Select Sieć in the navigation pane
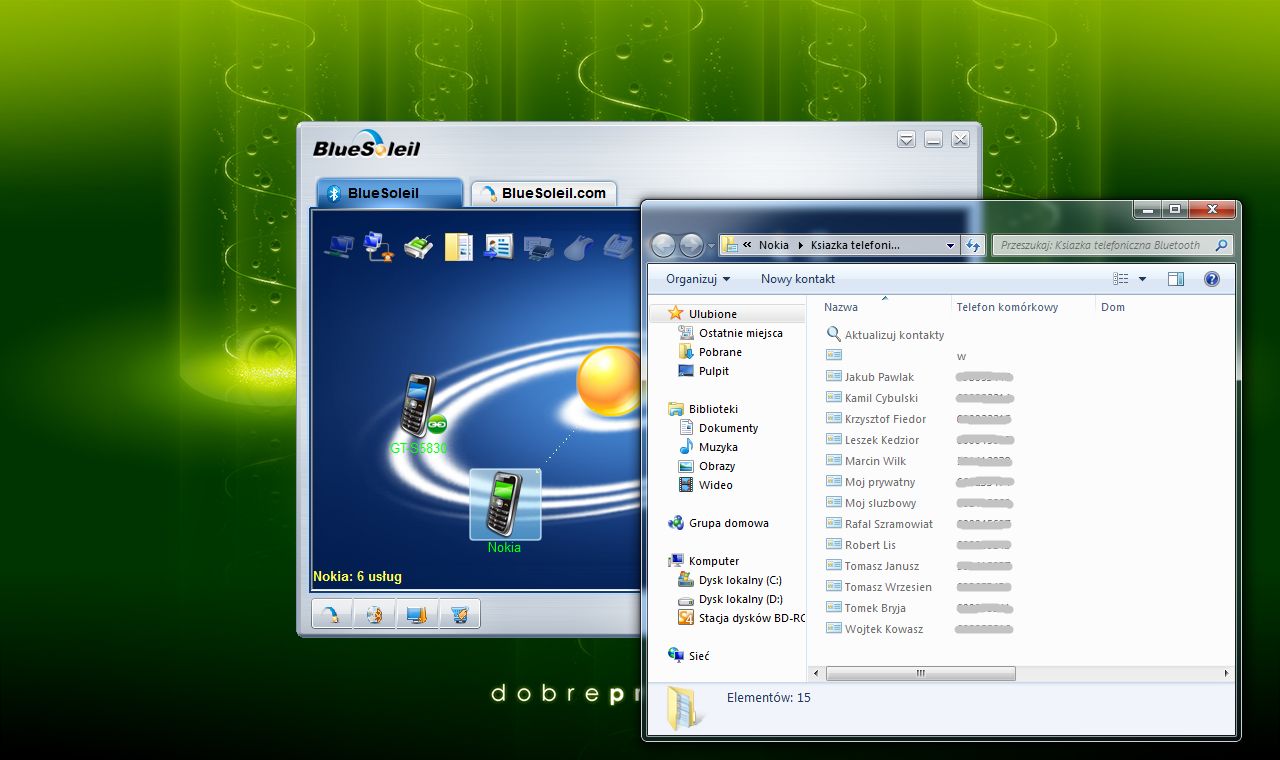Image resolution: width=1280 pixels, height=760 pixels. pyautogui.click(x=698, y=656)
